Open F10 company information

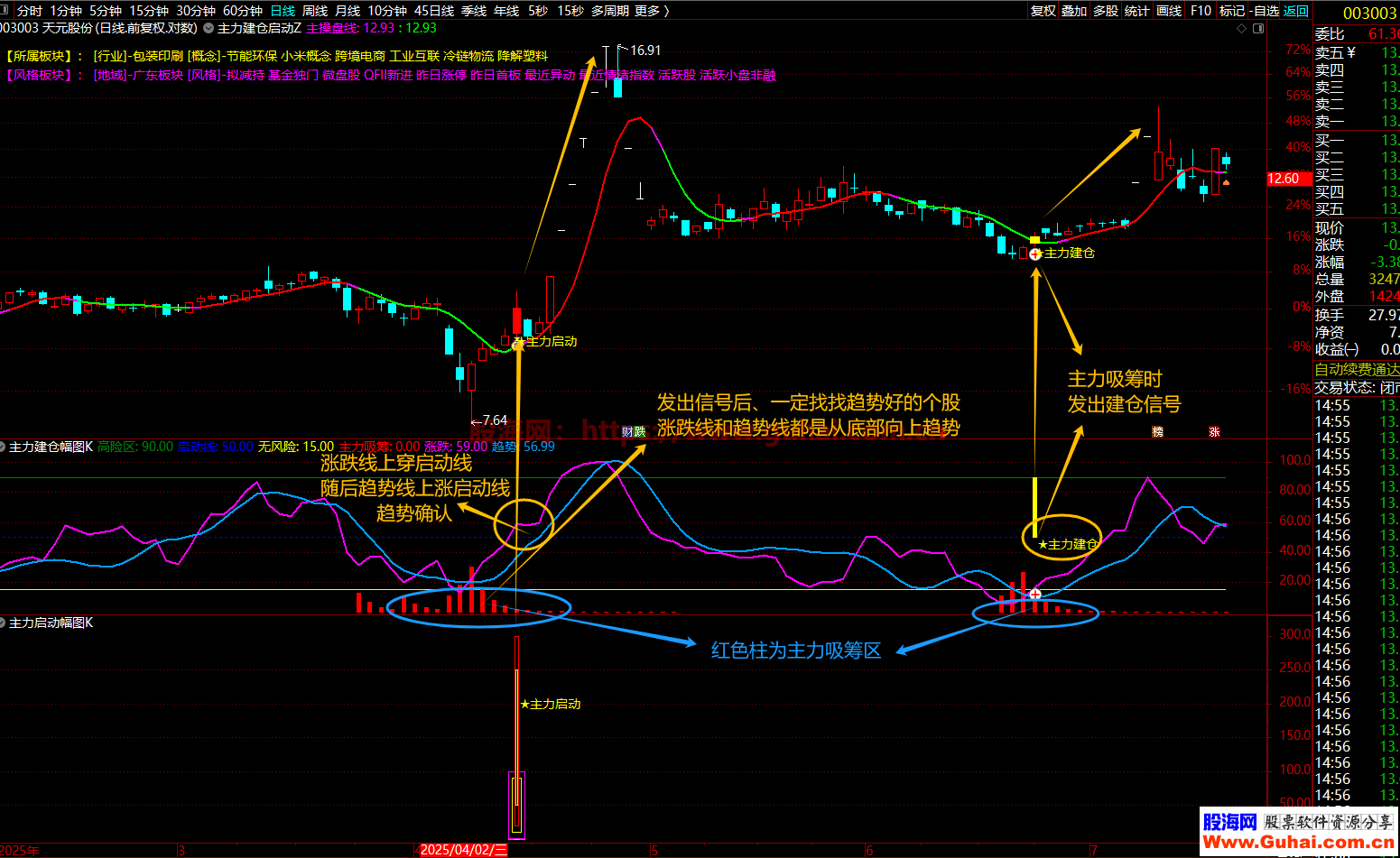point(1201,11)
